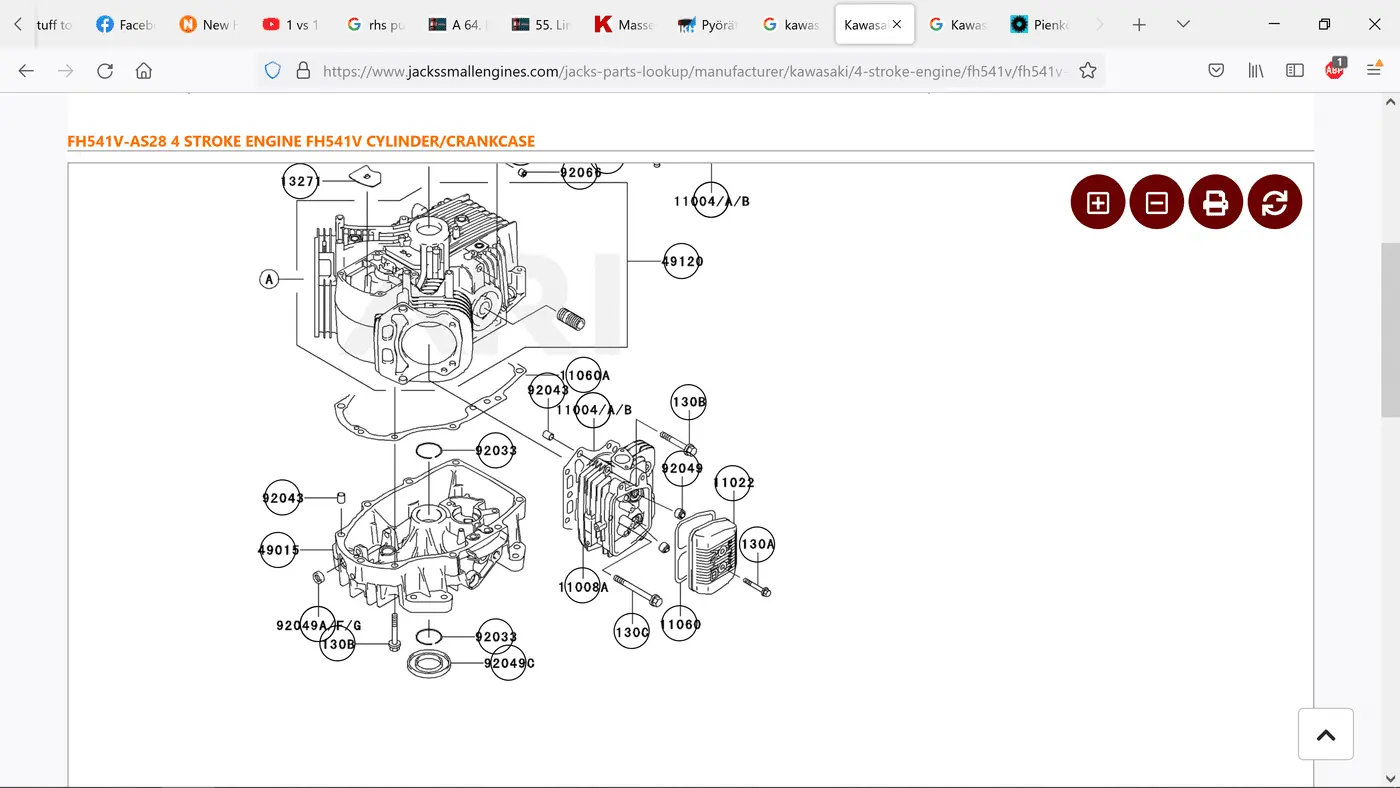Screen dimensions: 1400x788
Task: Switch to the Facebook tab
Action: point(126,25)
